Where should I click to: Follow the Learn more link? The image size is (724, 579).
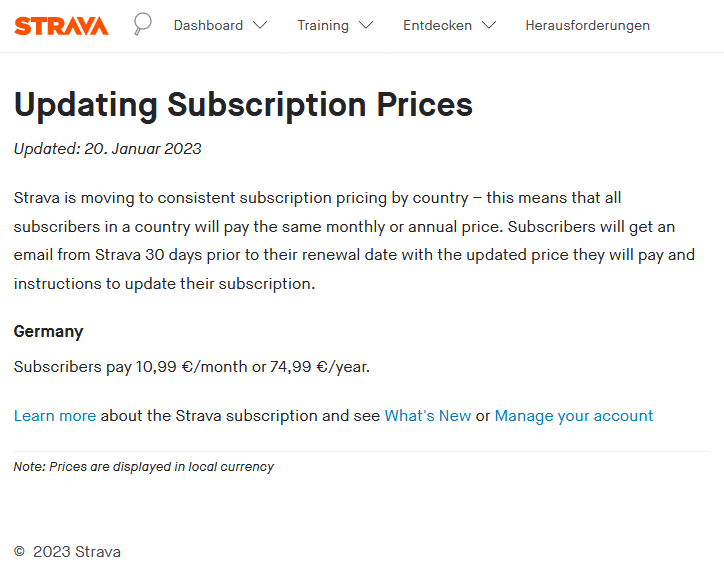click(x=55, y=416)
